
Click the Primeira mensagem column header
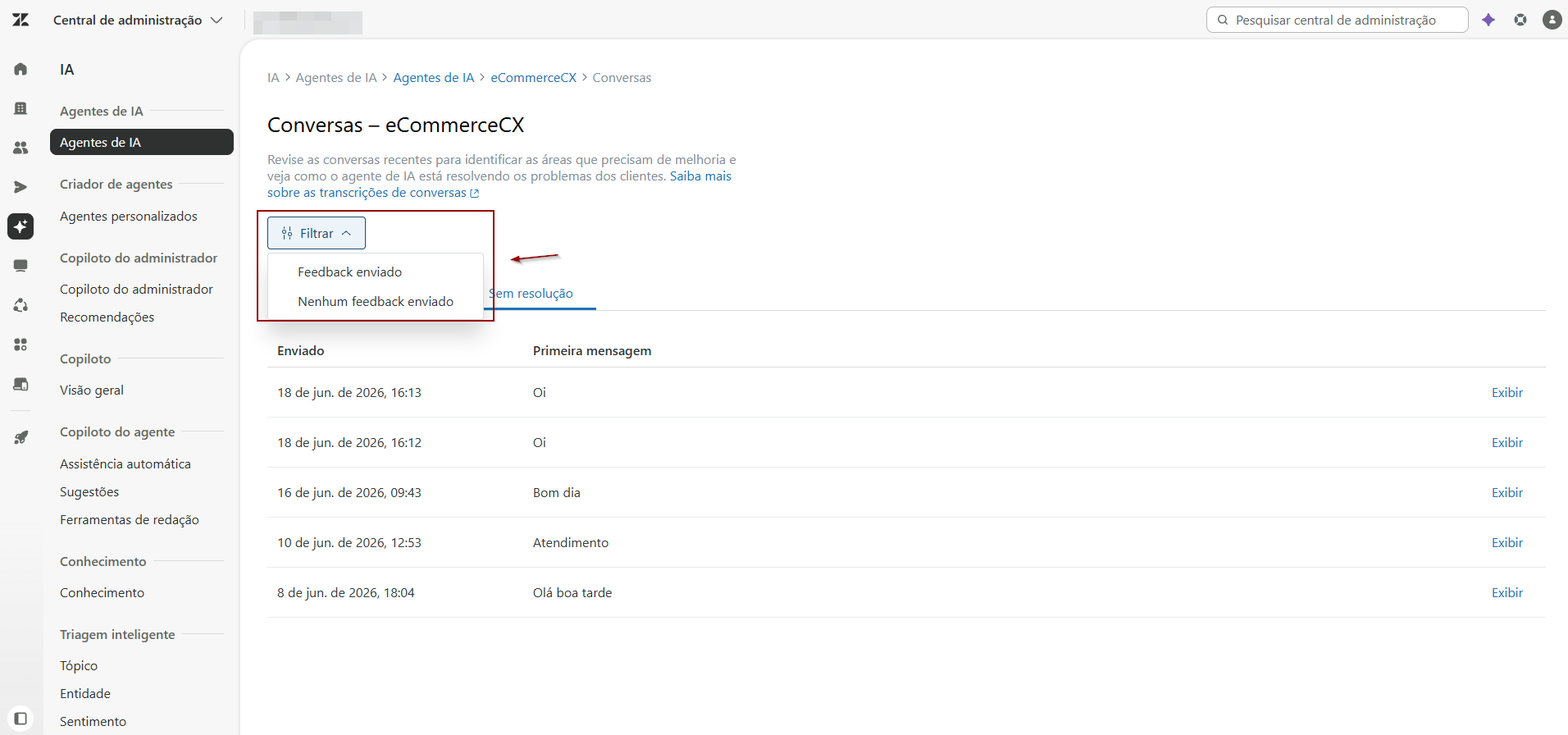coord(592,350)
